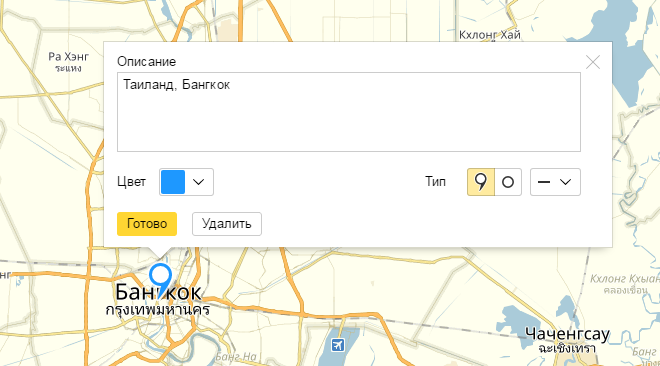Click the Ра Хэнг map label
The height and width of the screenshot is (366, 660).
coord(68,56)
